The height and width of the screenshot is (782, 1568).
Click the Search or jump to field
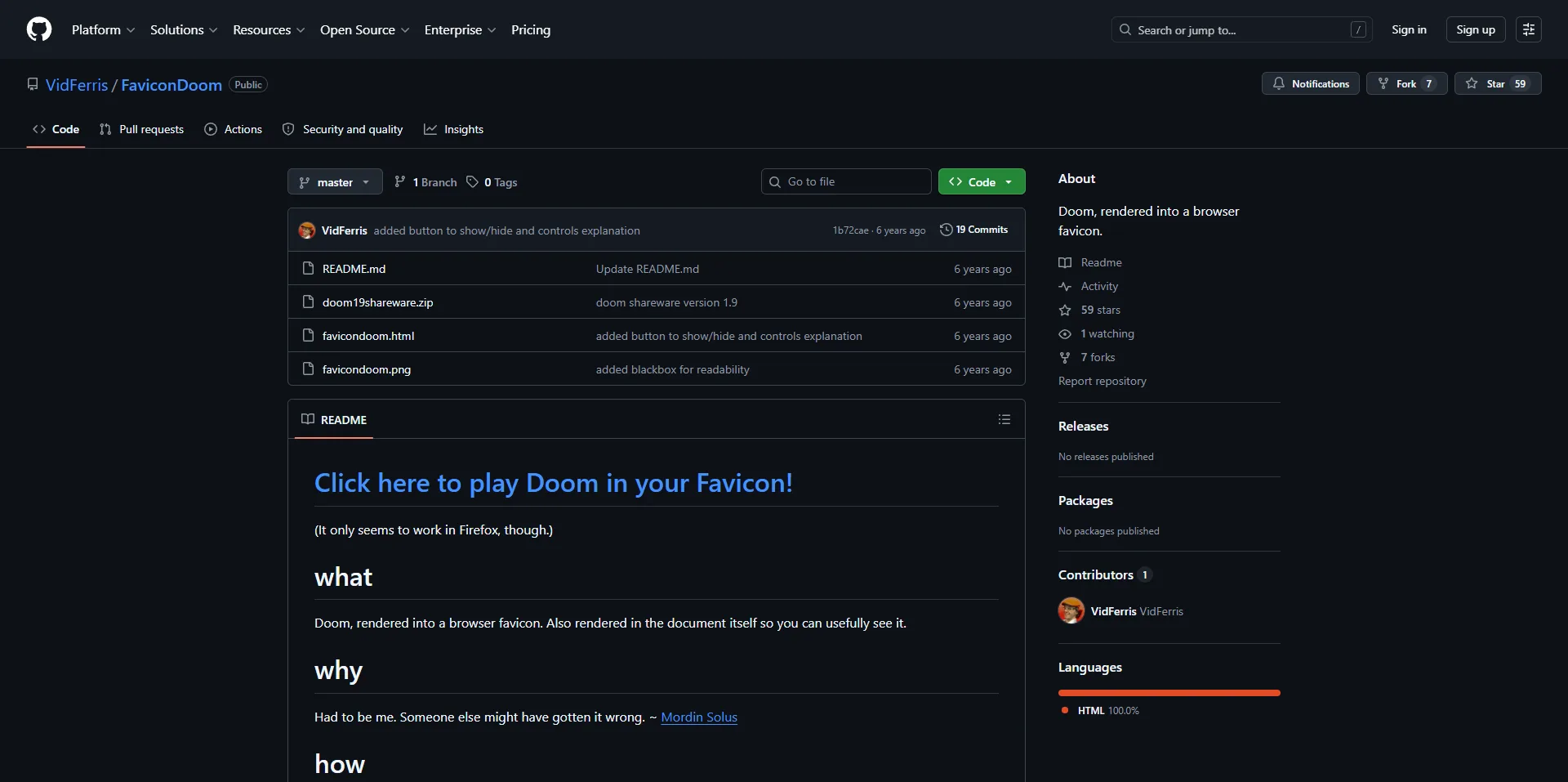coord(1241,29)
